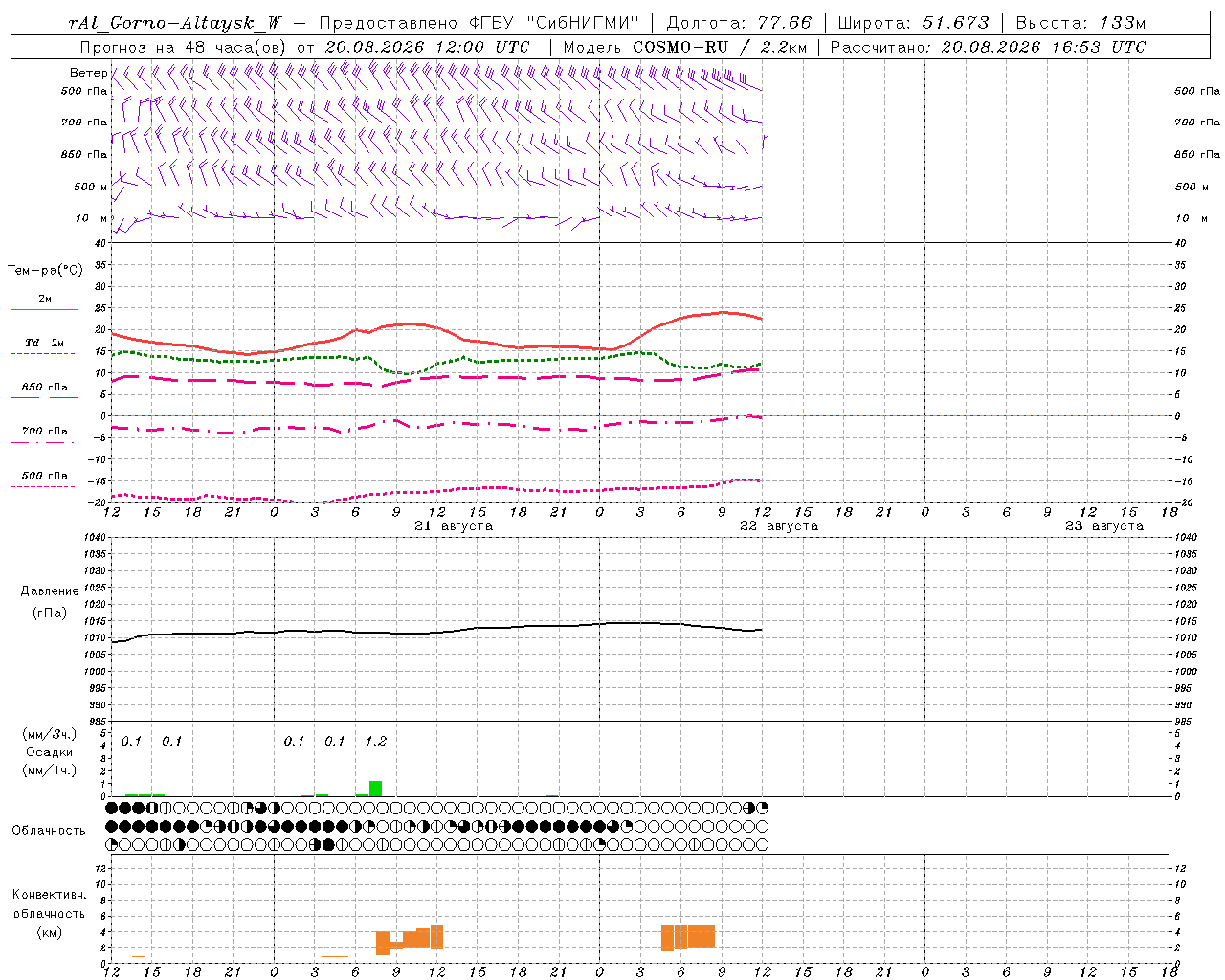Select the 21 августа date label
The height and width of the screenshot is (980, 1225).
(454, 526)
